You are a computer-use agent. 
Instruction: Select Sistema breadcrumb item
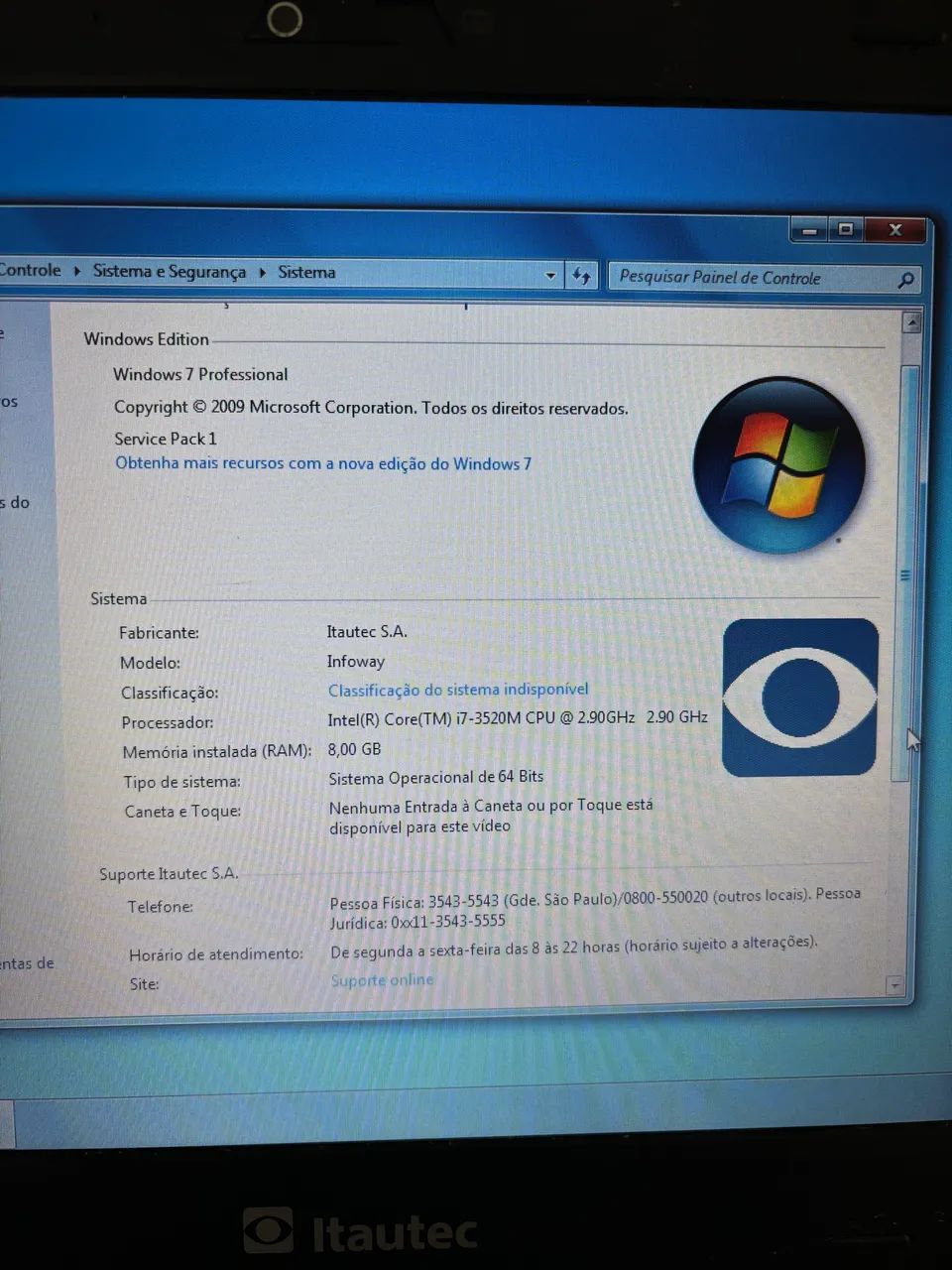(306, 272)
